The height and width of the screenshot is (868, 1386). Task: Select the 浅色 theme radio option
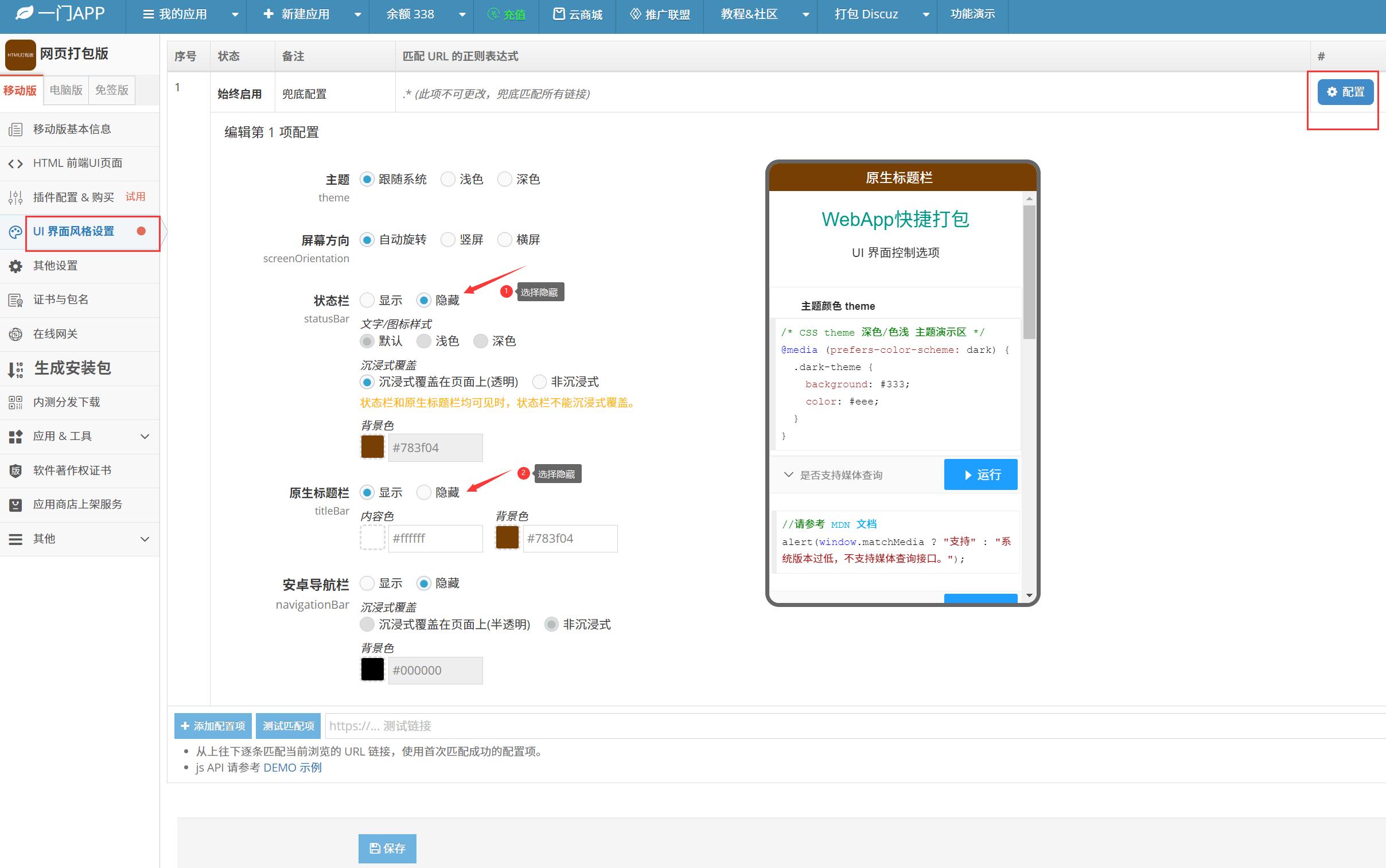coord(447,180)
